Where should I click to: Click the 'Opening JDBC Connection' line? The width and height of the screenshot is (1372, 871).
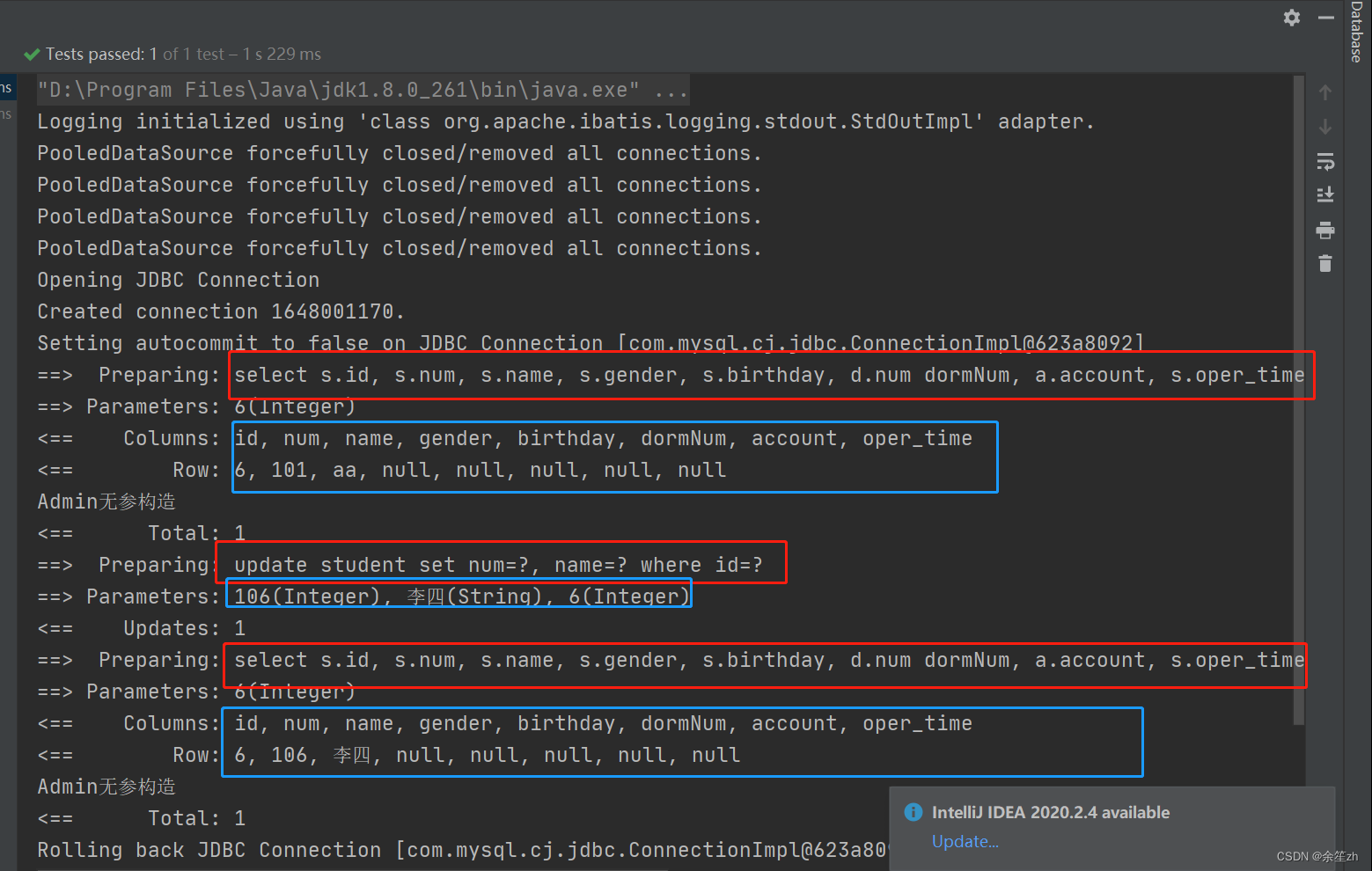[179, 280]
